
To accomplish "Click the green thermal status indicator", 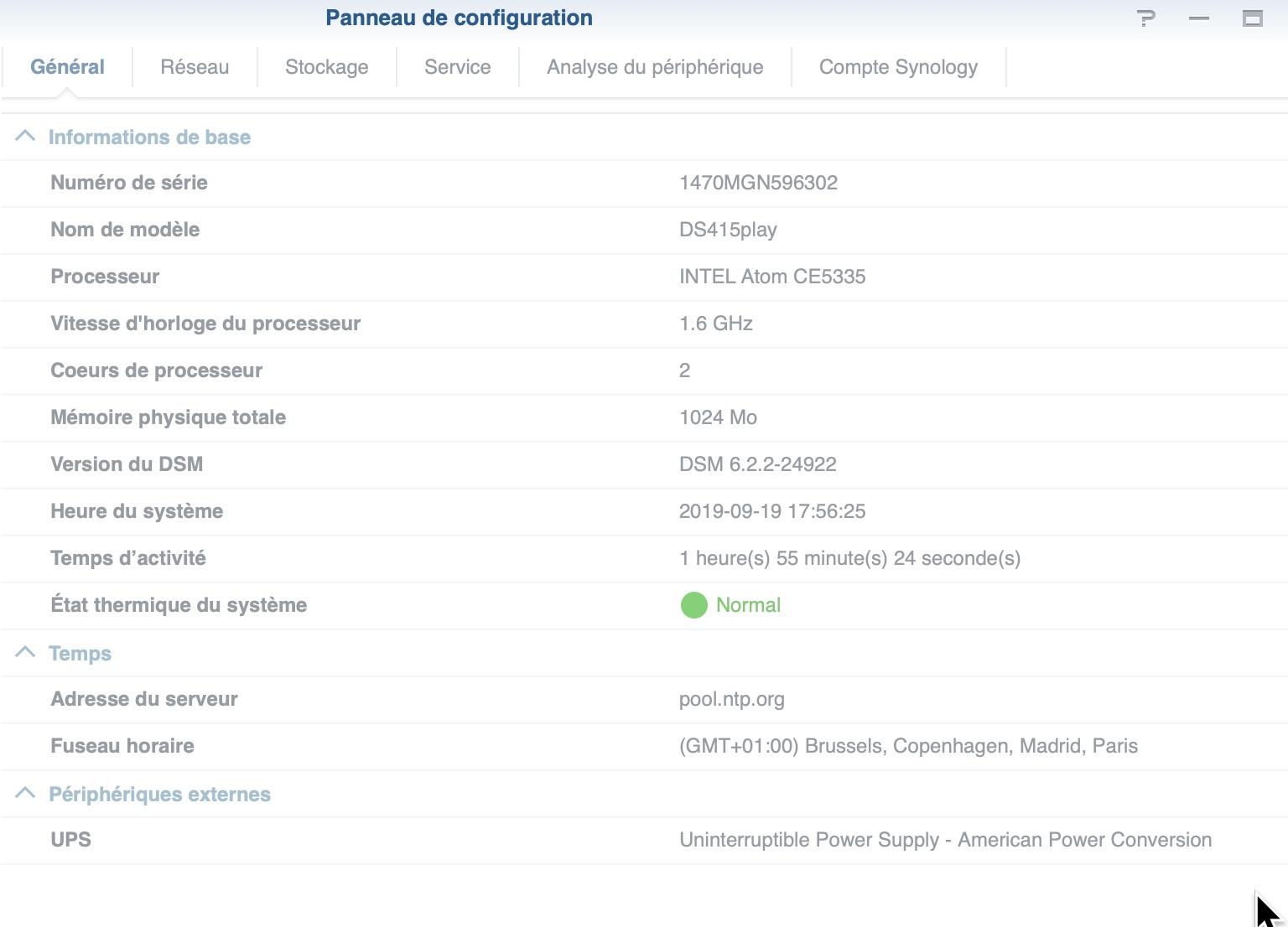I will [693, 605].
